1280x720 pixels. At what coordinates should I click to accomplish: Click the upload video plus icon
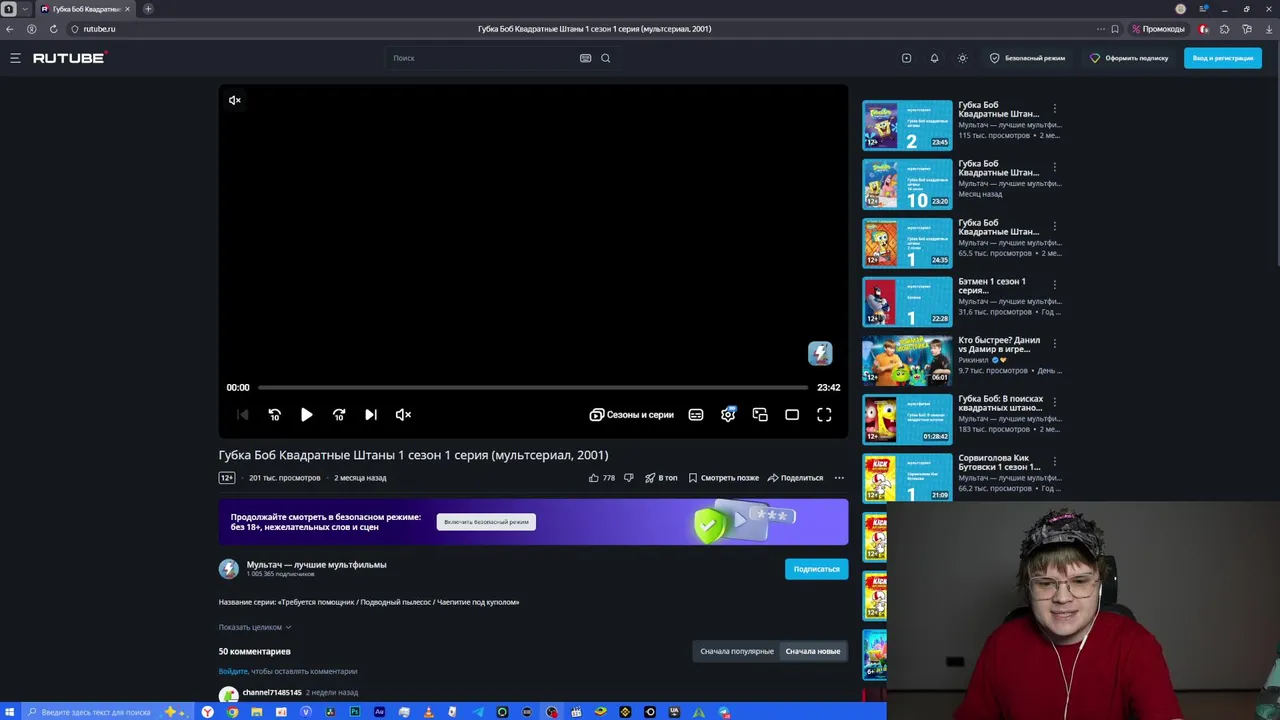tap(906, 58)
